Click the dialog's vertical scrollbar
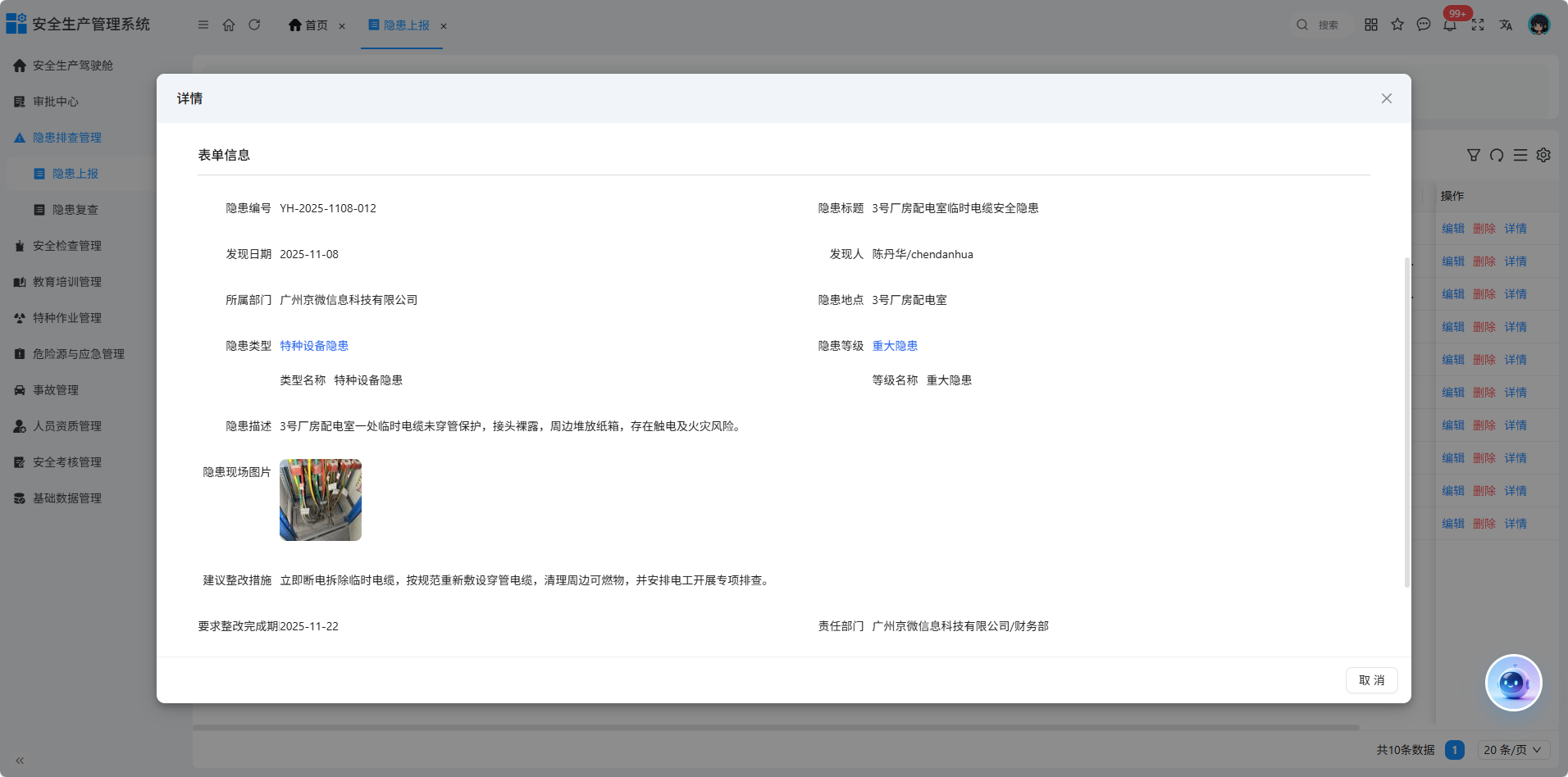Viewport: 1568px width, 777px height. tap(1407, 422)
